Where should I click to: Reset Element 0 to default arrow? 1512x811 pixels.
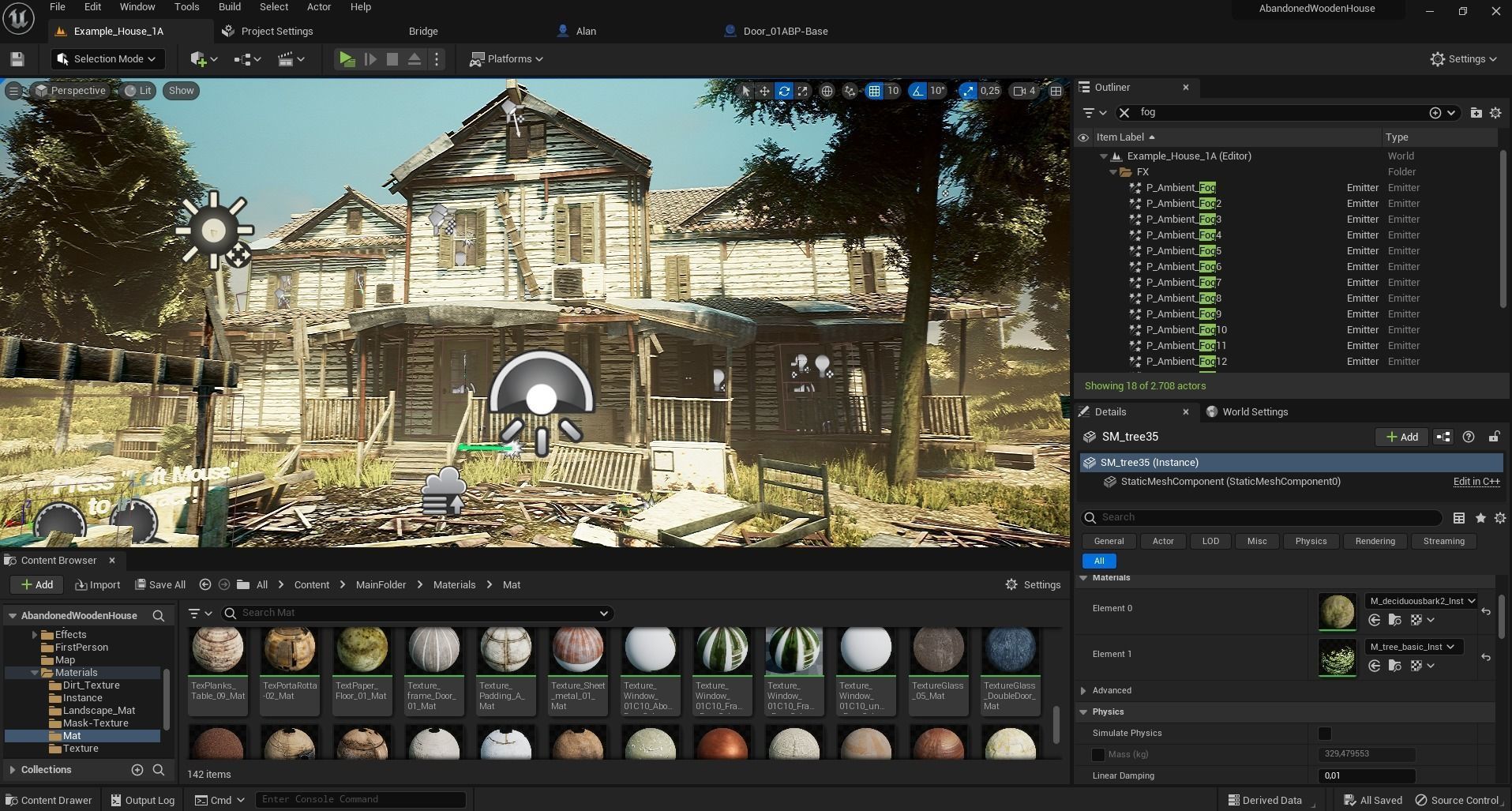pos(1486,611)
